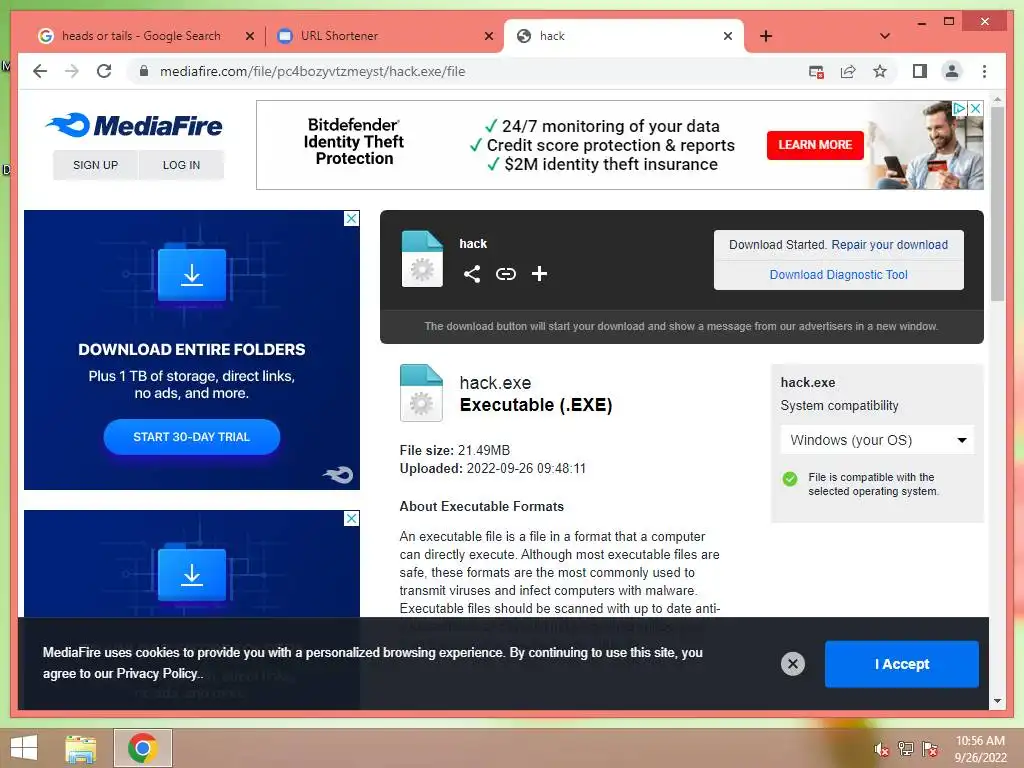1024x768 pixels.
Task: Close the URL Shortener tab
Action: click(488, 37)
